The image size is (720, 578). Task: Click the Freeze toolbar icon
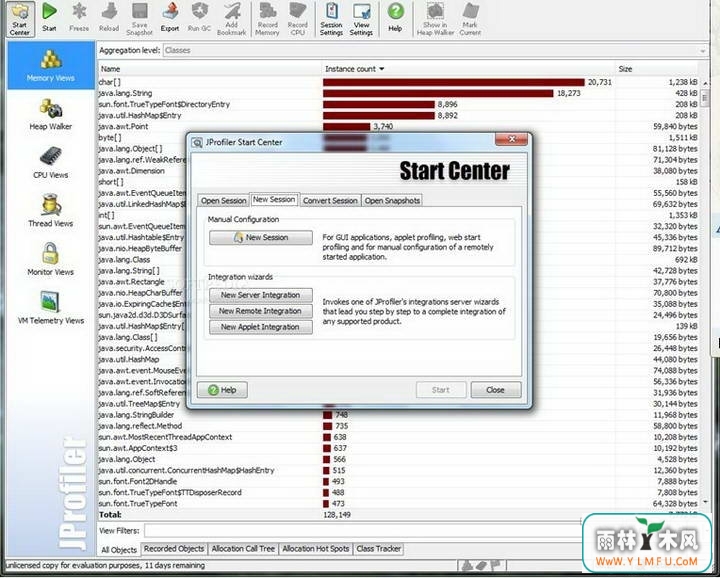pos(79,17)
